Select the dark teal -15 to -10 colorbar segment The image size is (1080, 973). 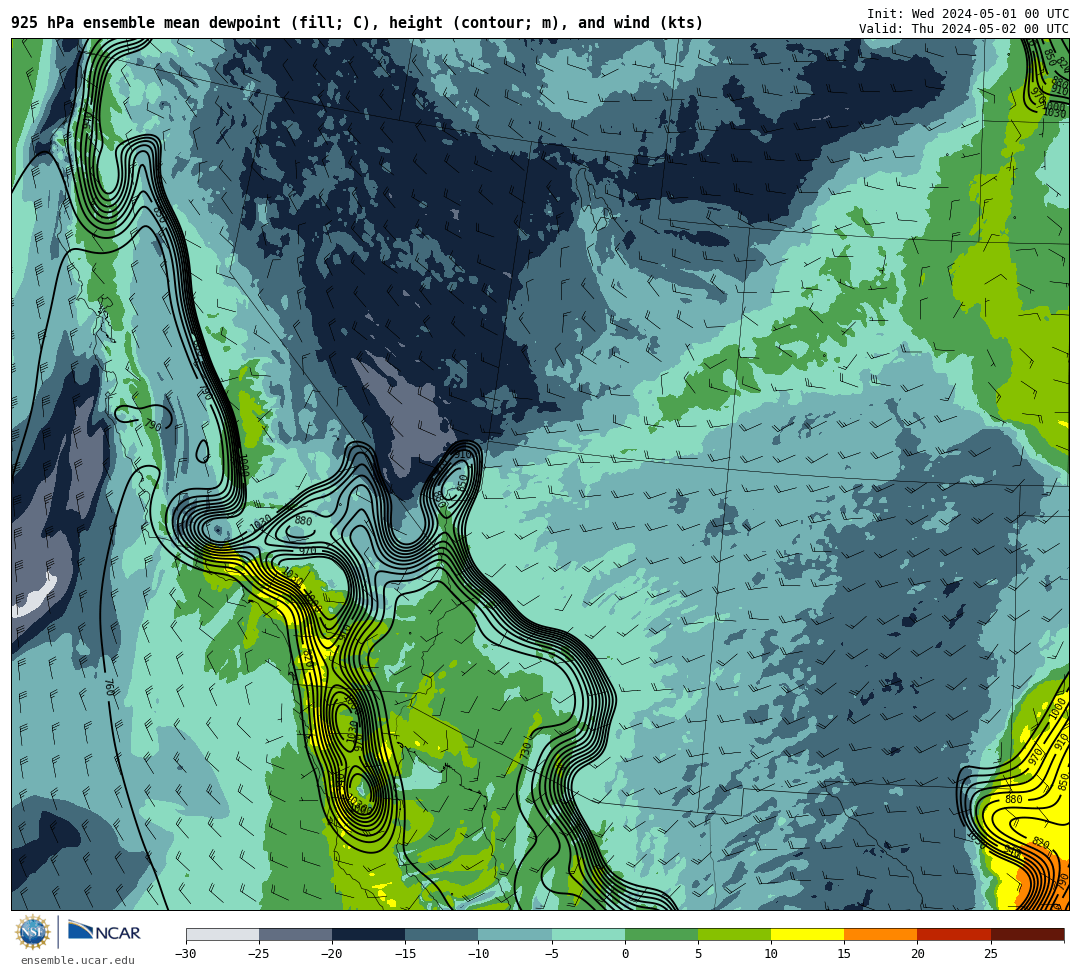442,934
